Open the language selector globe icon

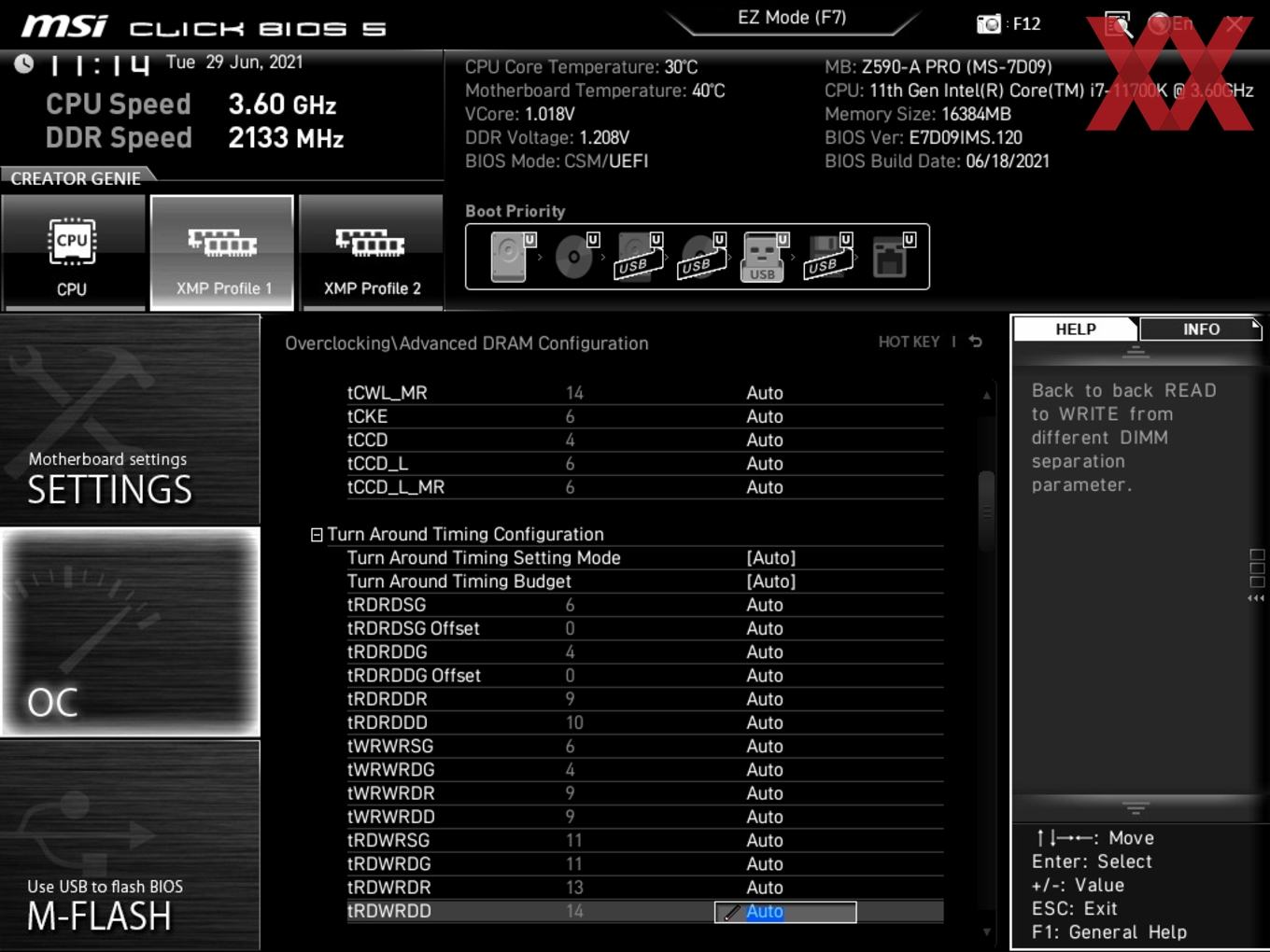(x=1159, y=24)
